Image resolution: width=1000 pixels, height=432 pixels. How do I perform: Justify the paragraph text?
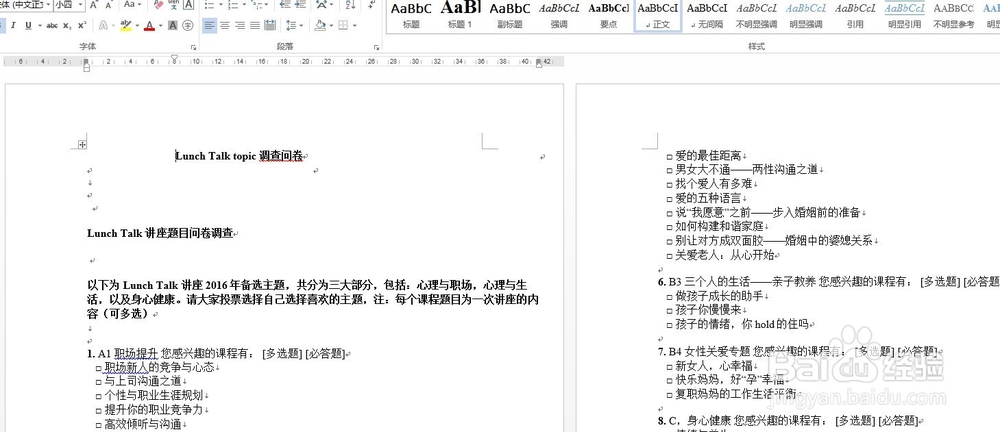coord(254,26)
